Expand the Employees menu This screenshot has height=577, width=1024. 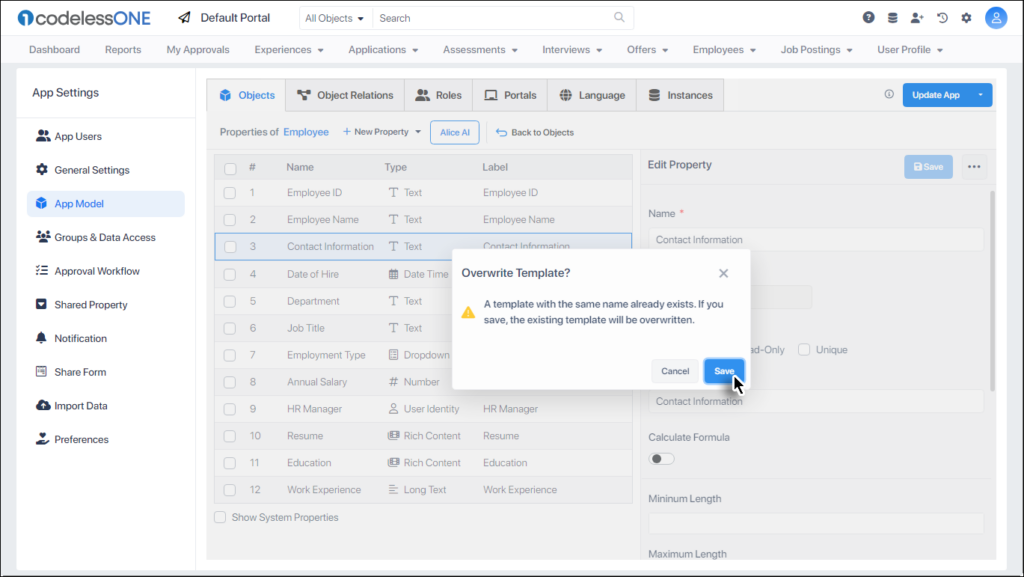(x=724, y=50)
